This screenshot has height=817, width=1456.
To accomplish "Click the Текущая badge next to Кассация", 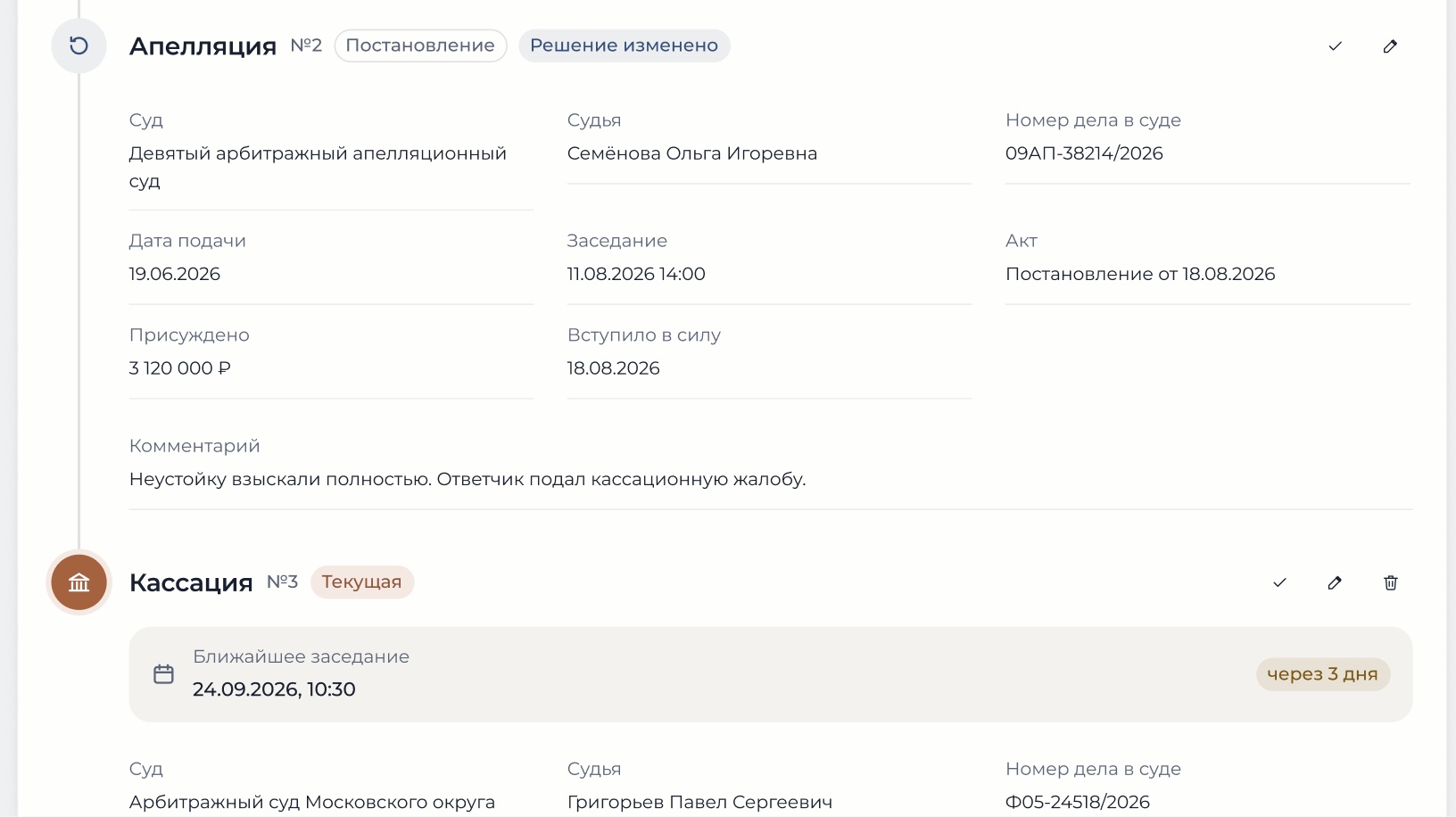I will [x=361, y=582].
